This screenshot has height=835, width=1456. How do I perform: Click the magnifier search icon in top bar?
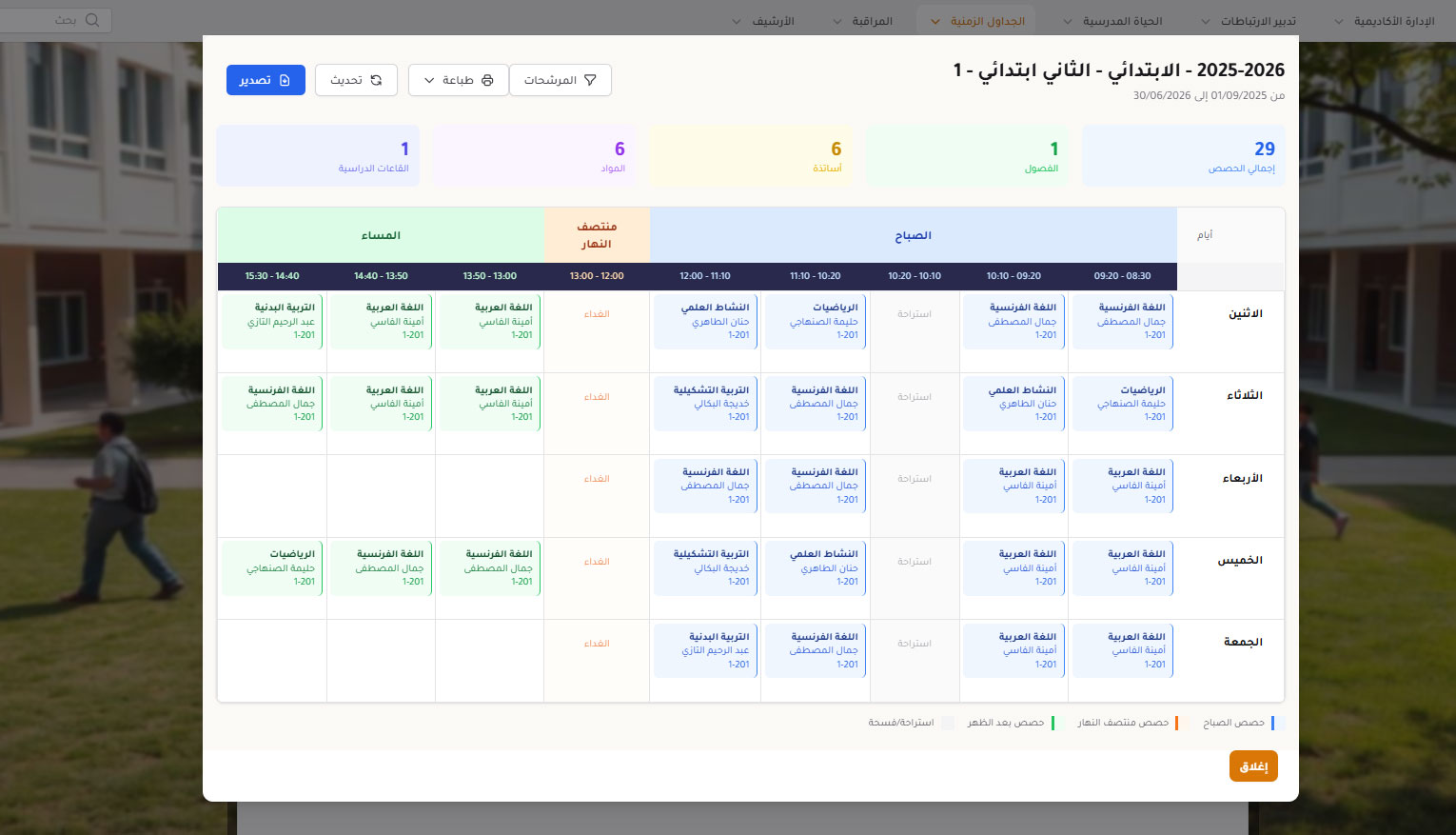click(92, 20)
